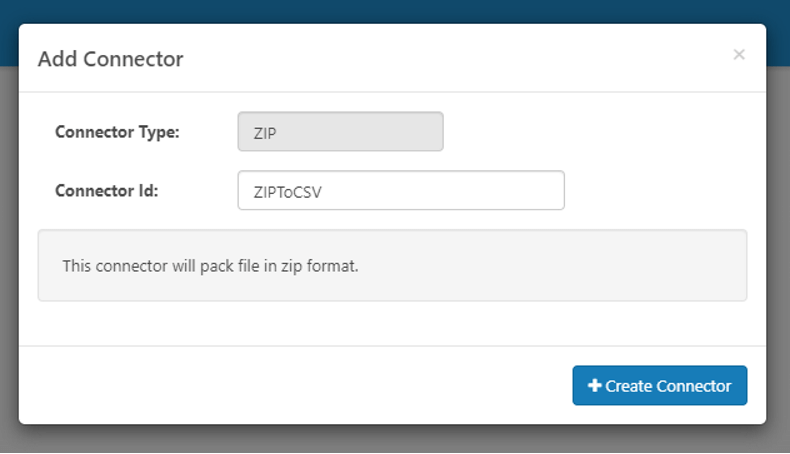Click the "Add Connector" dialog title
The image size is (790, 454).
[x=110, y=59]
